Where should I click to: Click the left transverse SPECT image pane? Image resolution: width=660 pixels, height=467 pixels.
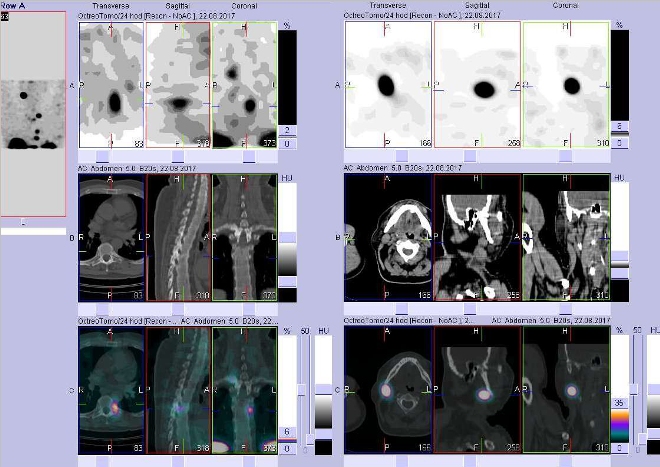[x=111, y=85]
